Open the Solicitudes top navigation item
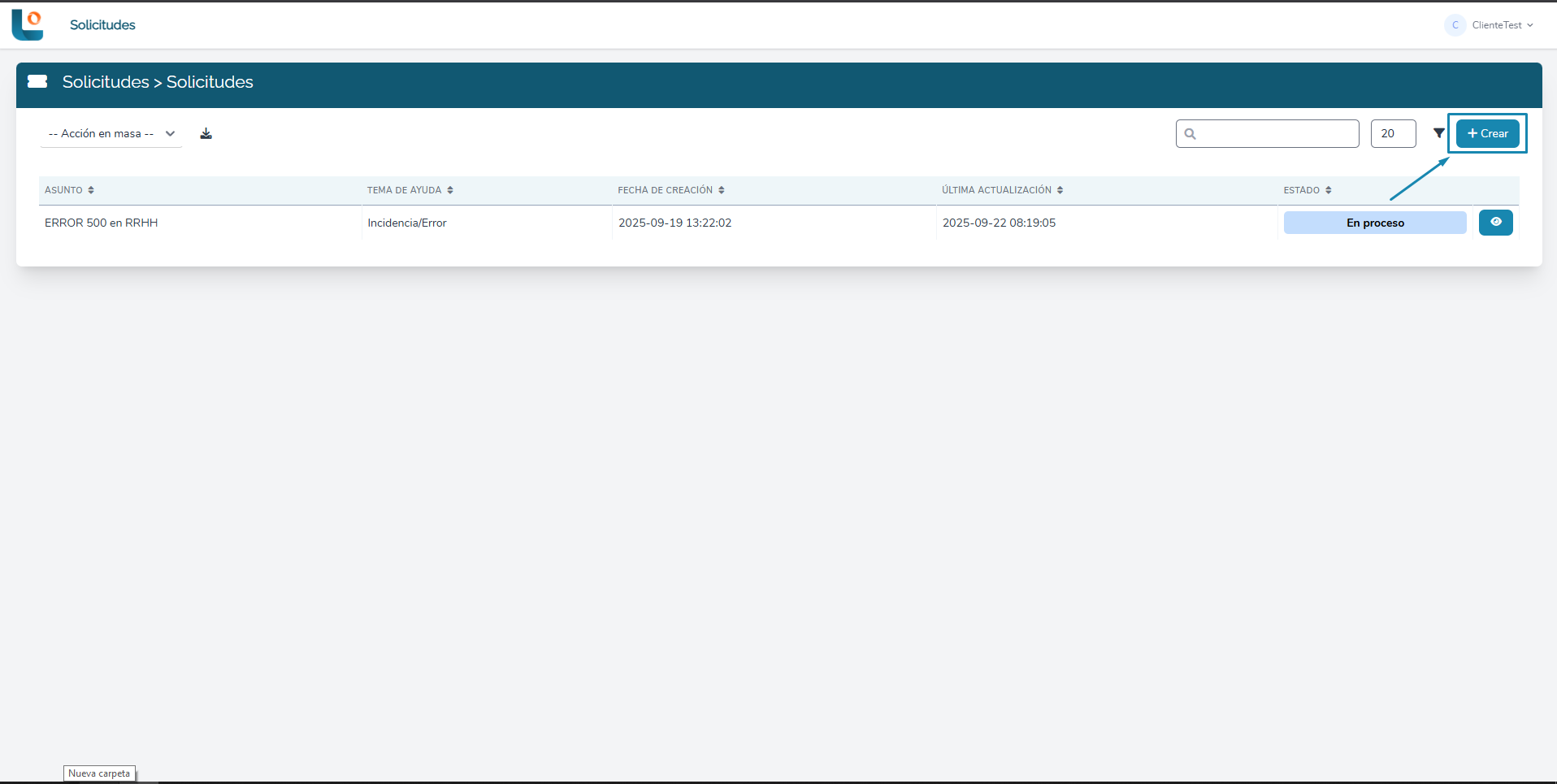 point(102,25)
